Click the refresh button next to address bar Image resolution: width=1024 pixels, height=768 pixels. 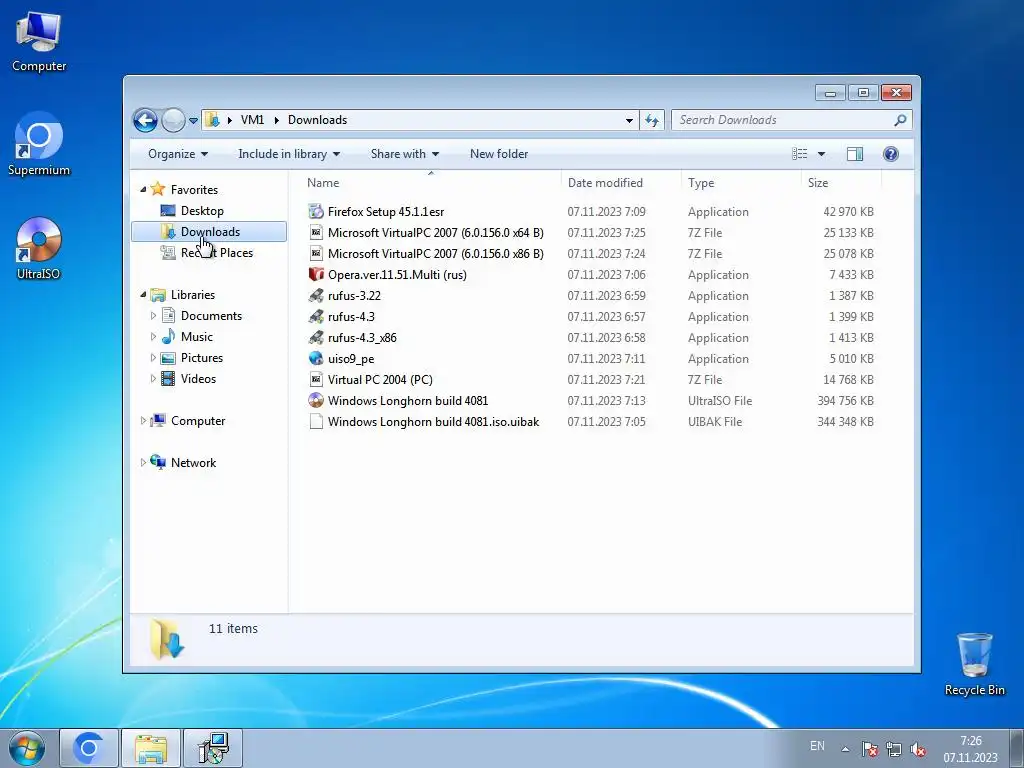tap(652, 120)
